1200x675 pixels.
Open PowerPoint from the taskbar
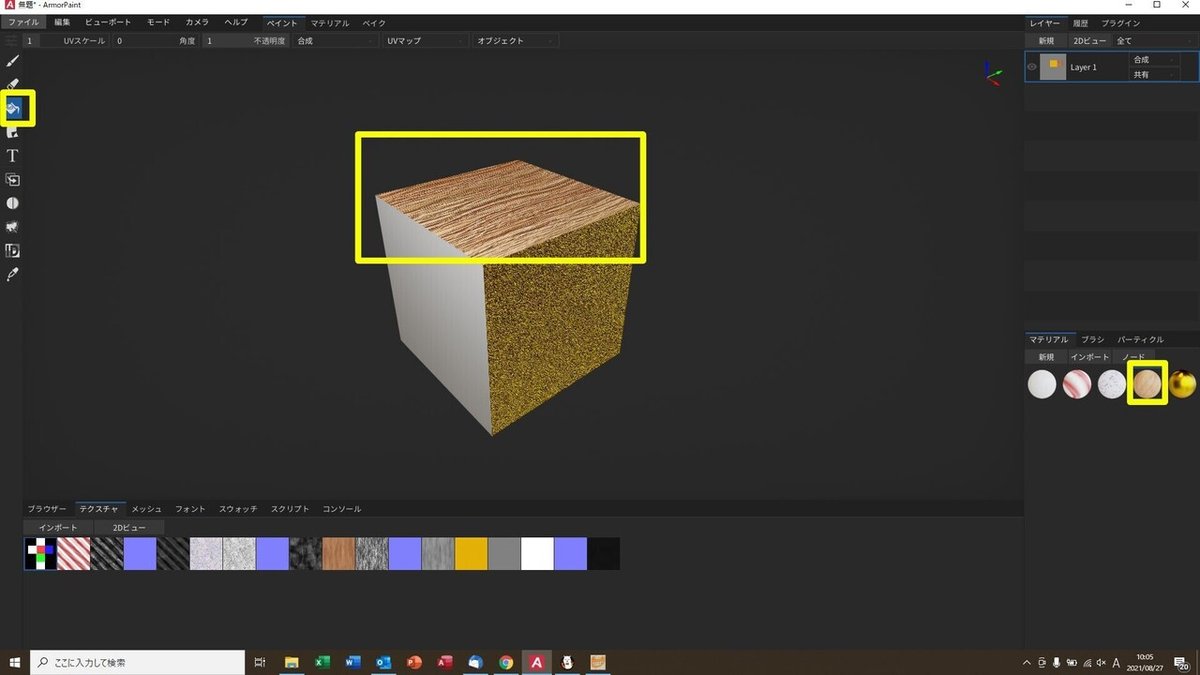414,662
